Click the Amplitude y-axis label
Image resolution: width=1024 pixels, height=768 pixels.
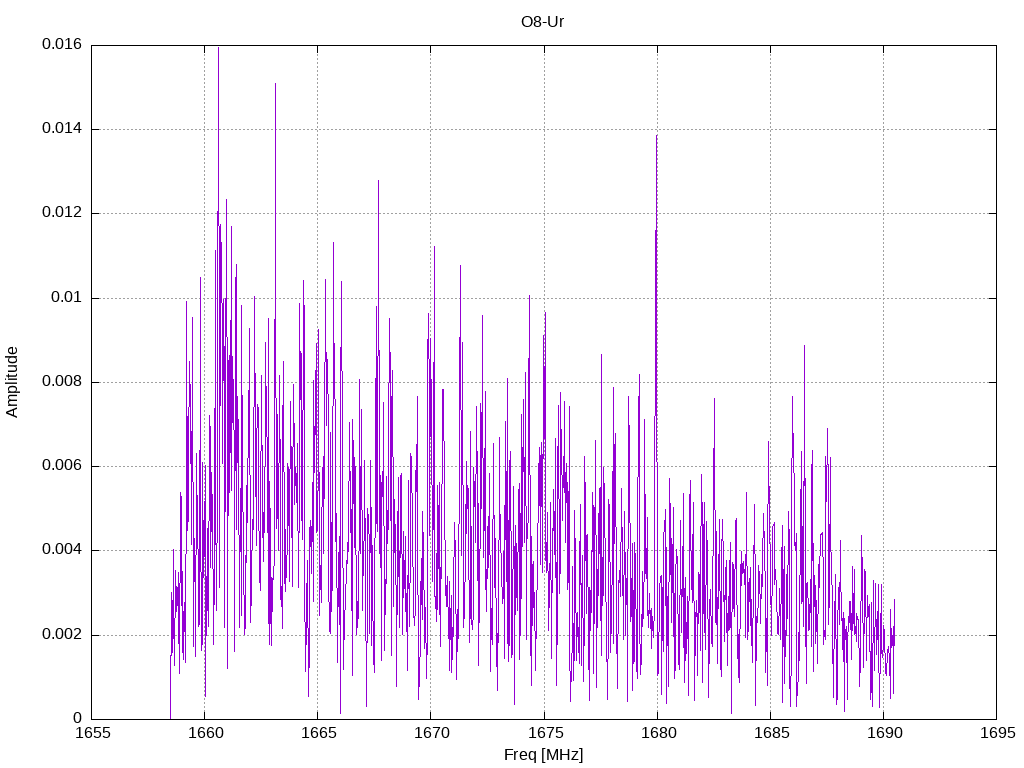(12, 382)
